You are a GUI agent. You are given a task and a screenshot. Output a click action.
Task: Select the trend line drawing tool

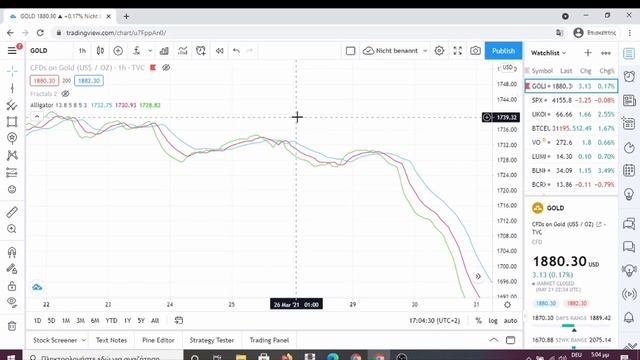click(12, 88)
